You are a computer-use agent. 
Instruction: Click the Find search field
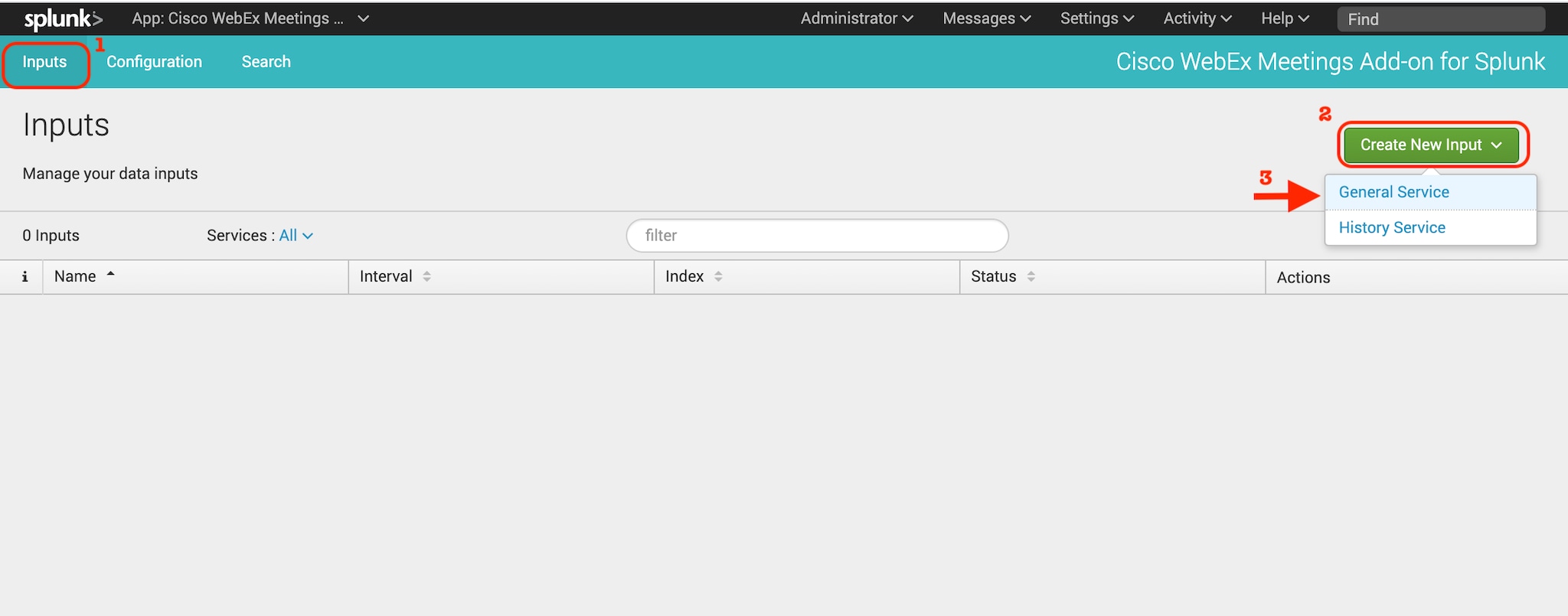[x=1441, y=19]
